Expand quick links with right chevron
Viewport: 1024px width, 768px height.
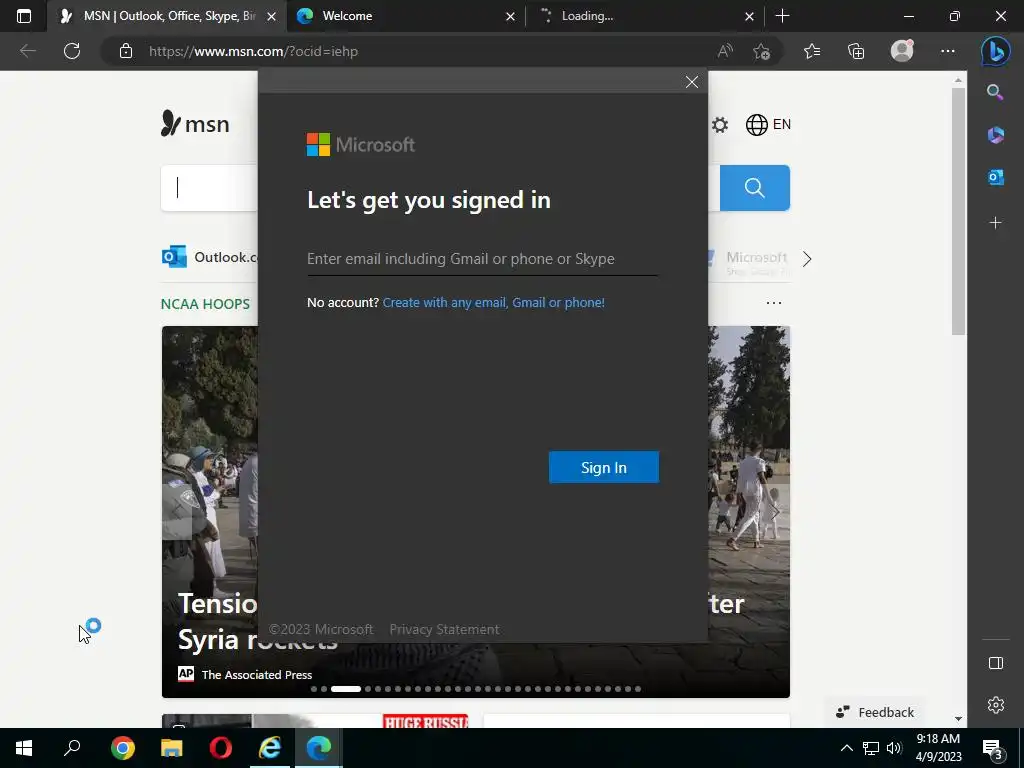[807, 259]
